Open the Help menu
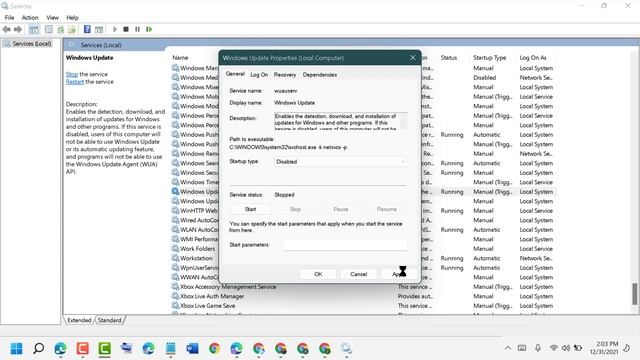640x360 pixels. point(72,18)
